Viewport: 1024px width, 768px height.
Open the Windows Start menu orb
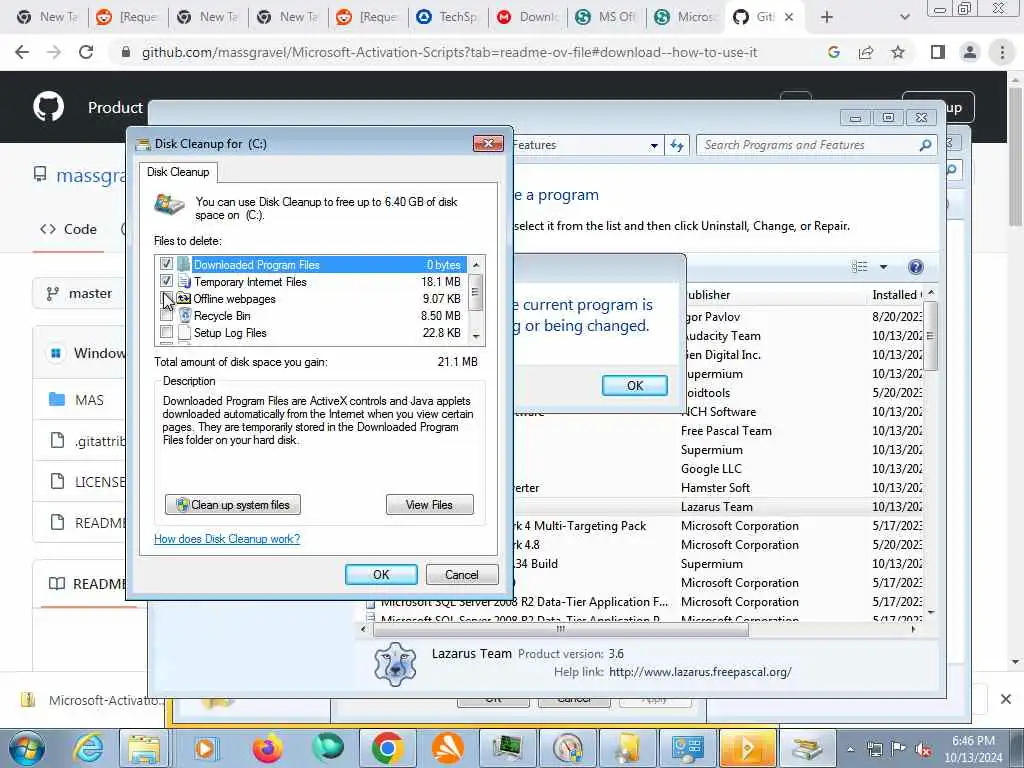click(26, 748)
